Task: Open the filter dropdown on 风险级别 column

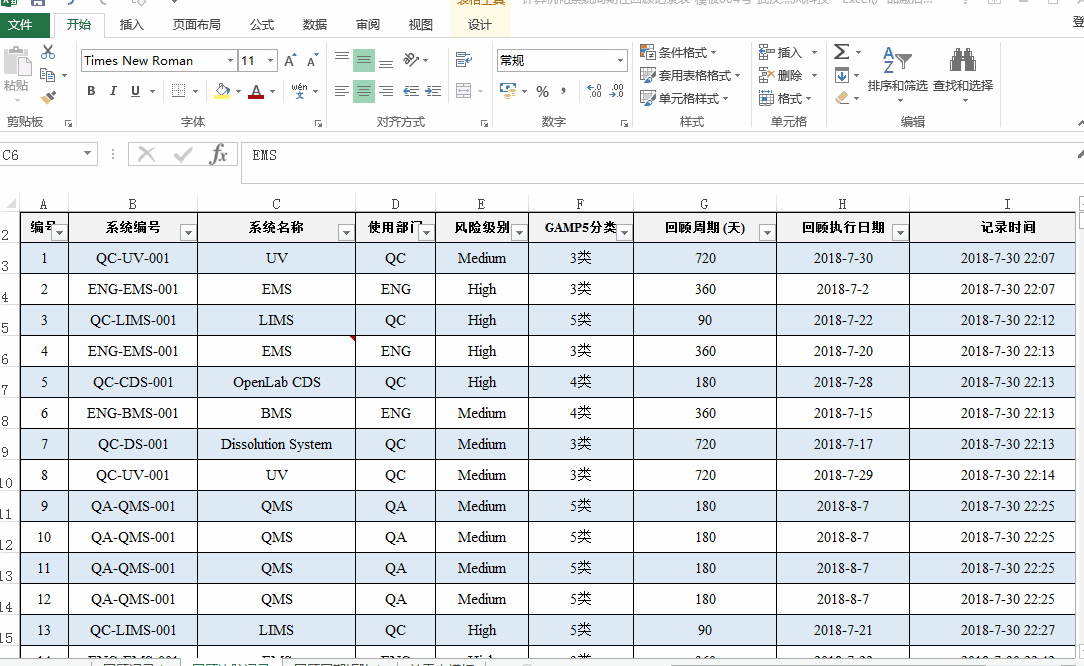Action: [x=519, y=231]
